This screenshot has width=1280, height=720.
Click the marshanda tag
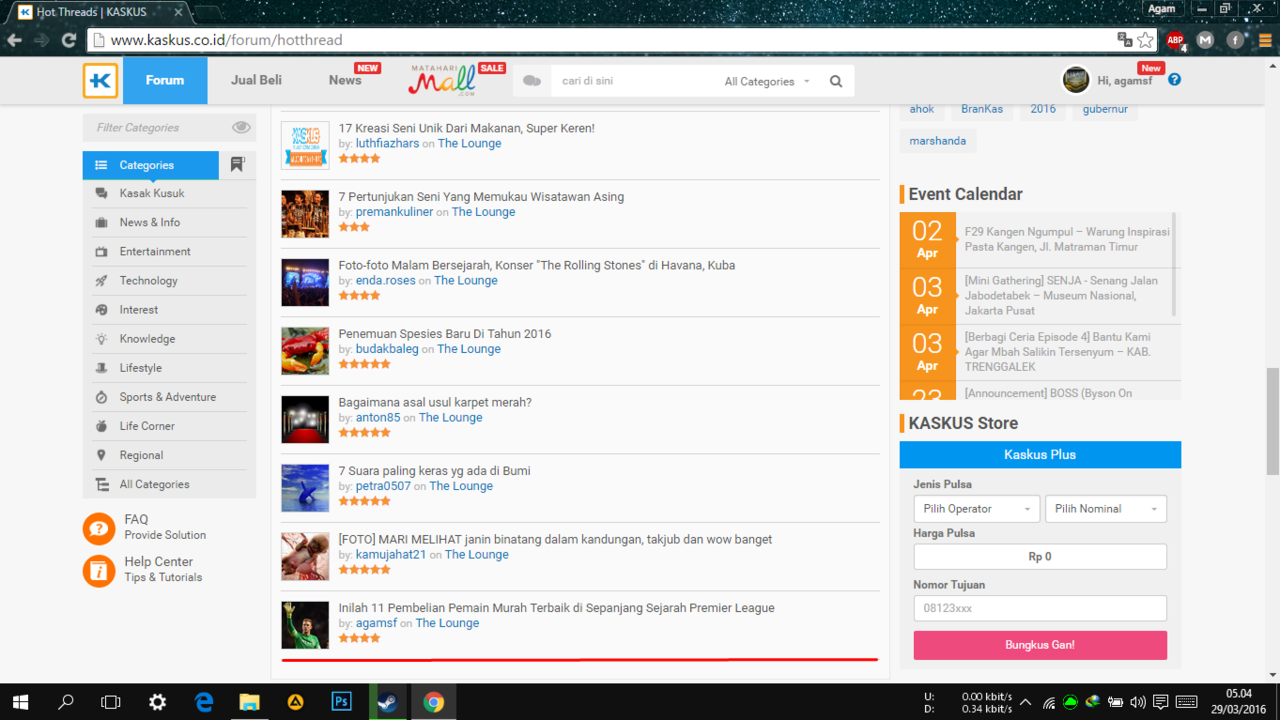point(938,141)
